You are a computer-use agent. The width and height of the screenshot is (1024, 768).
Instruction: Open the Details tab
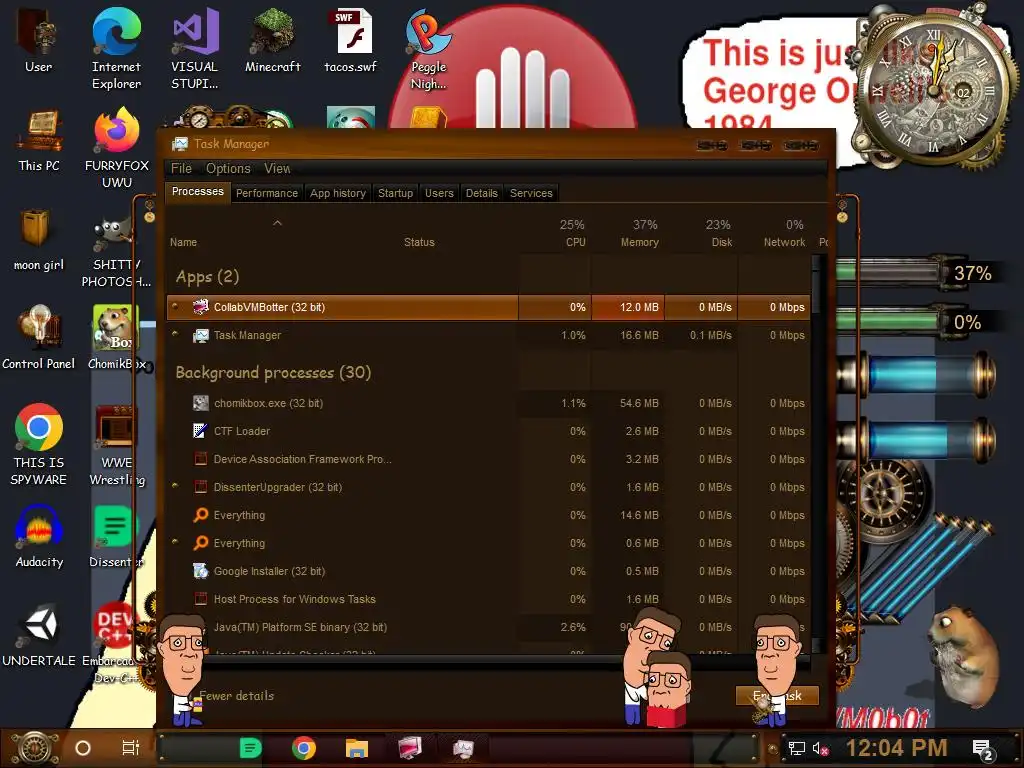click(481, 193)
